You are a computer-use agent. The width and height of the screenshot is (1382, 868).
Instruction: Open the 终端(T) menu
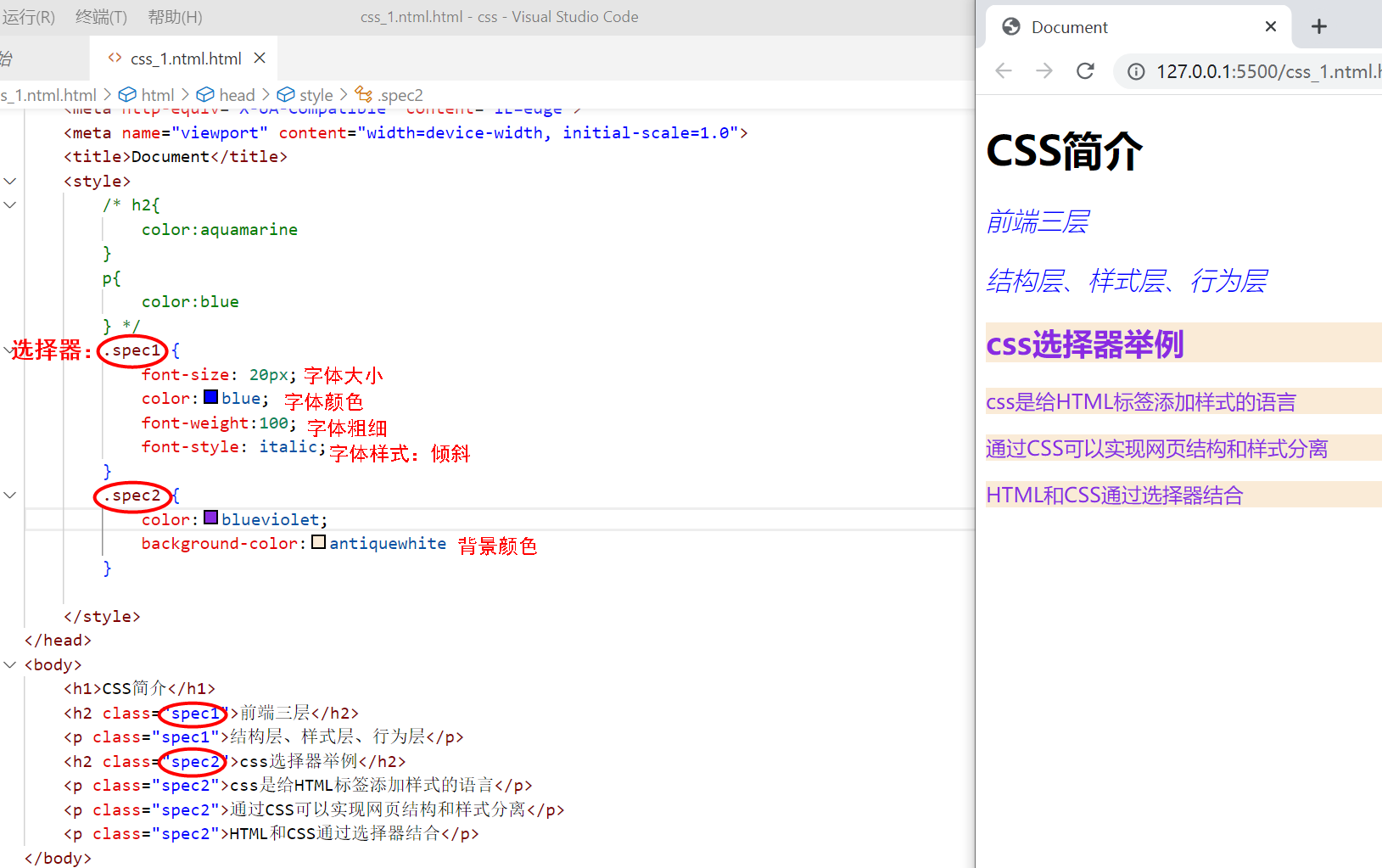100,16
